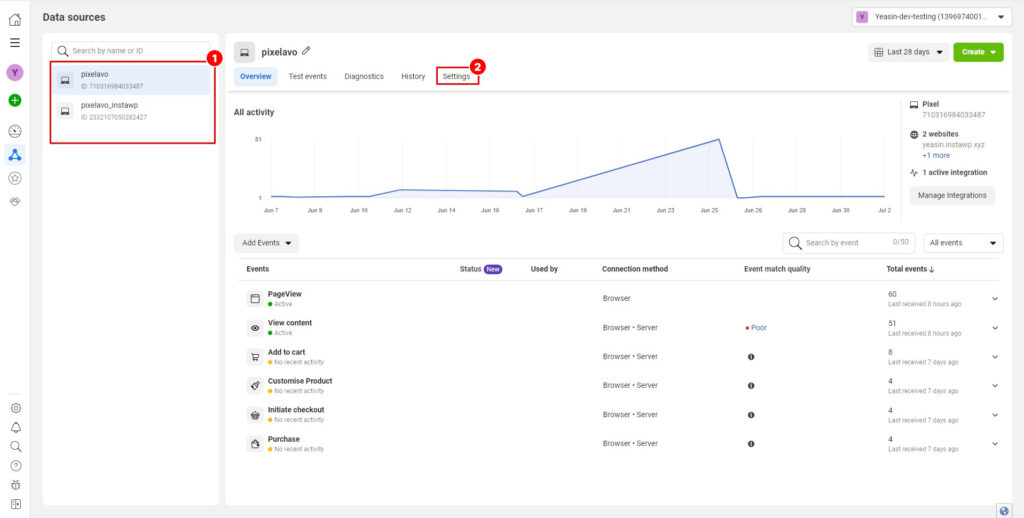Click the green plus create icon

[14, 100]
